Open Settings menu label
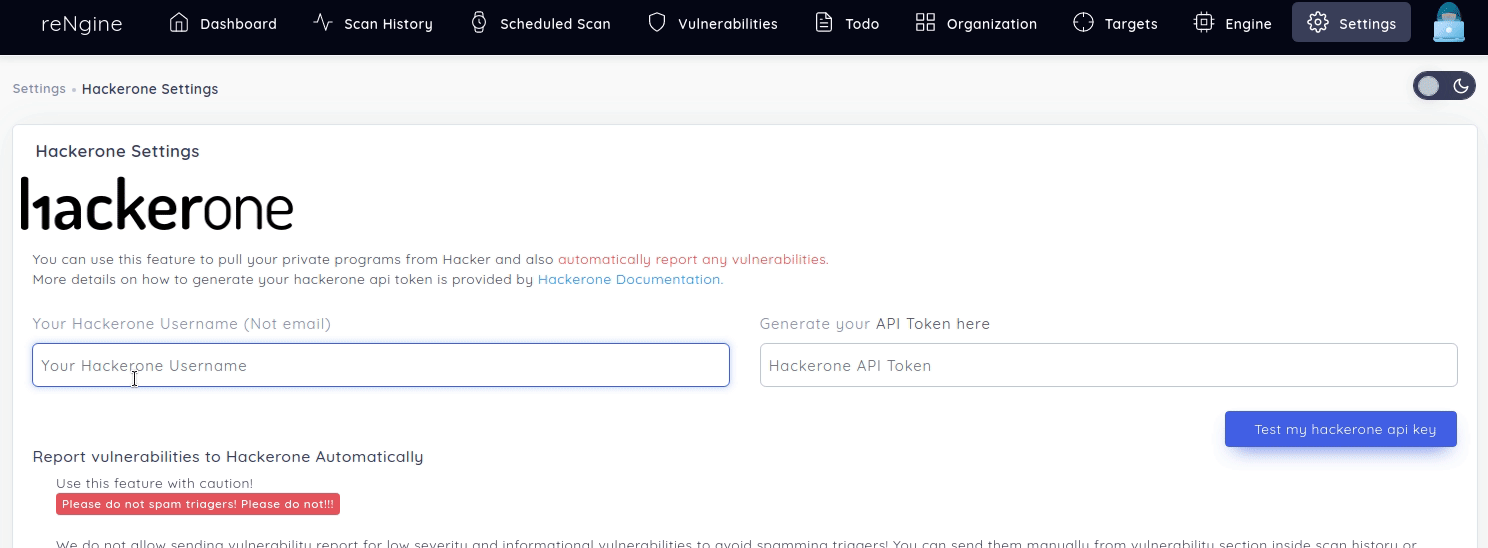This screenshot has width=1488, height=548. coord(1367,24)
